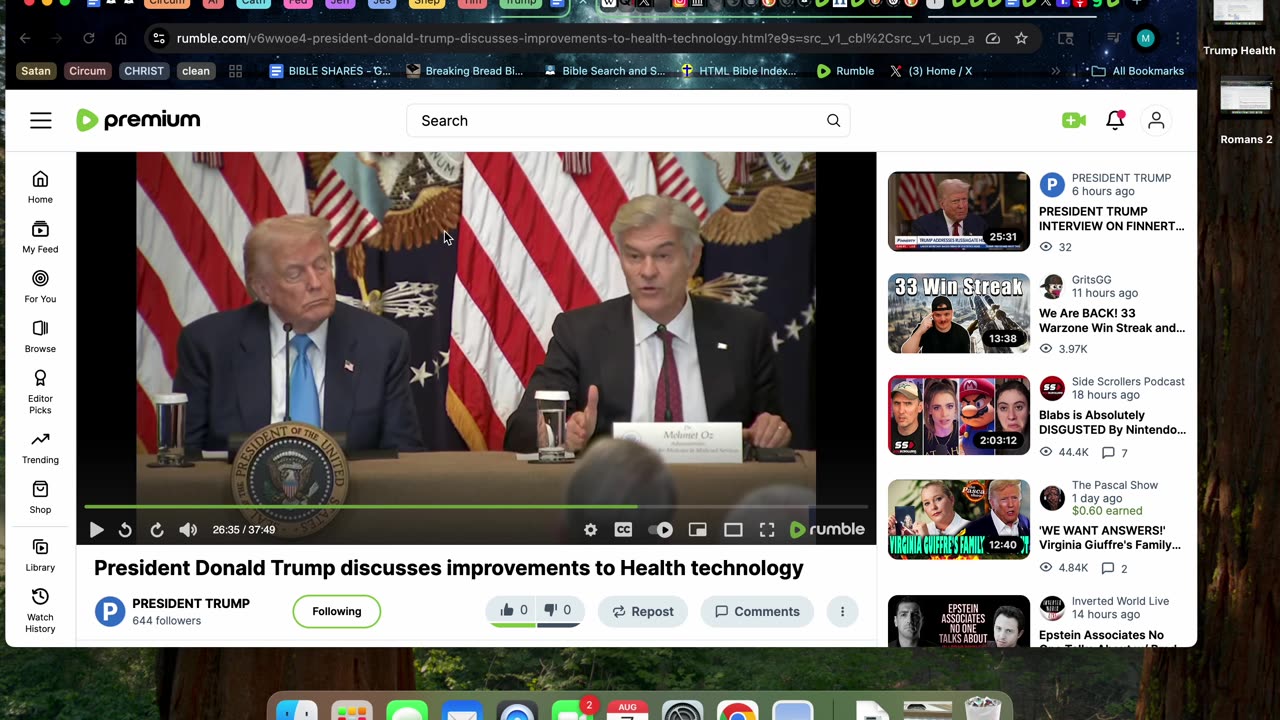This screenshot has height=720, width=1280.
Task: Click the Search input field
Action: point(628,121)
